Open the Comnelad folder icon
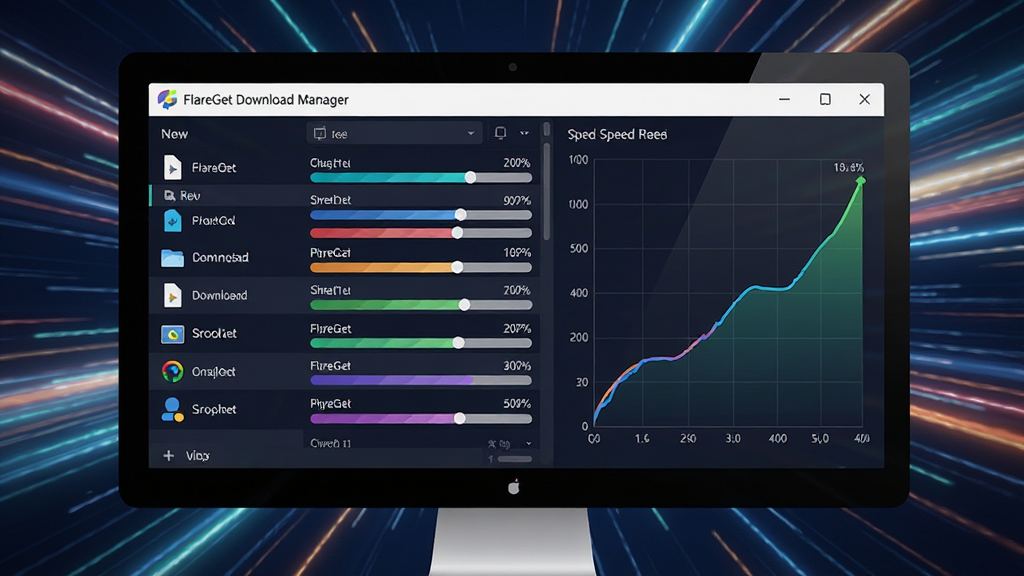 click(172, 257)
